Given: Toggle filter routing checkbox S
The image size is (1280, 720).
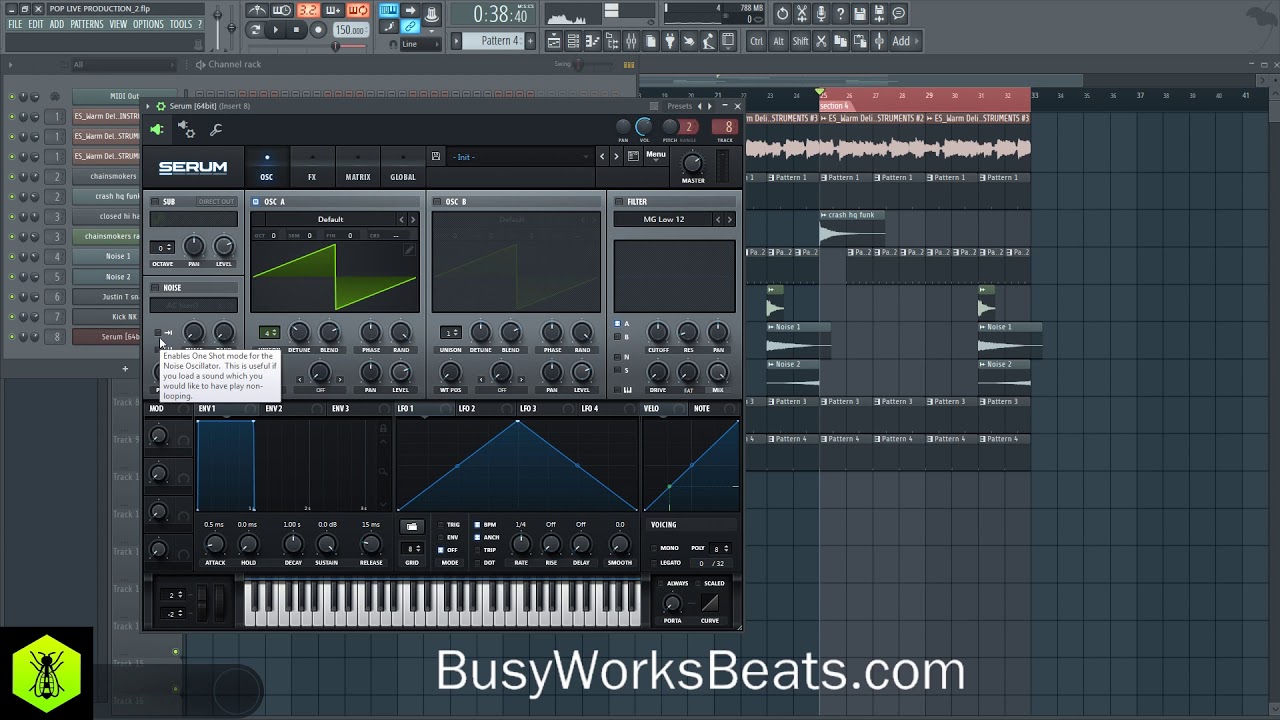Looking at the screenshot, I should click(618, 370).
